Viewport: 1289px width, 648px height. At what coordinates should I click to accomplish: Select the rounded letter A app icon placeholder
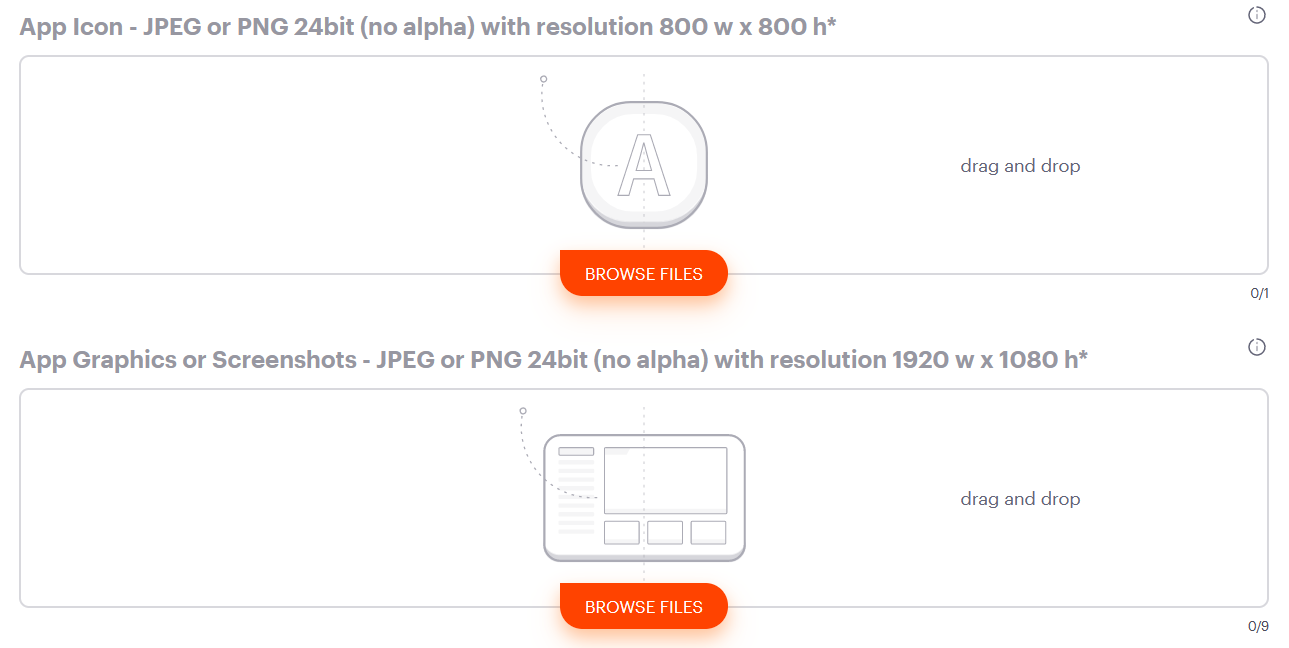pyautogui.click(x=644, y=165)
